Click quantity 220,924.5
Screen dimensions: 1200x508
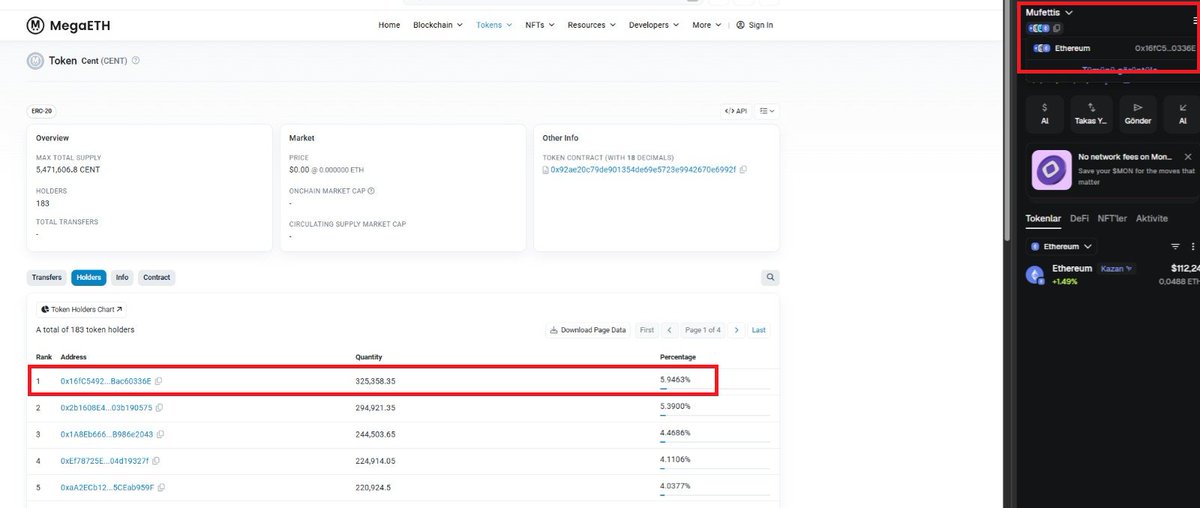click(373, 487)
